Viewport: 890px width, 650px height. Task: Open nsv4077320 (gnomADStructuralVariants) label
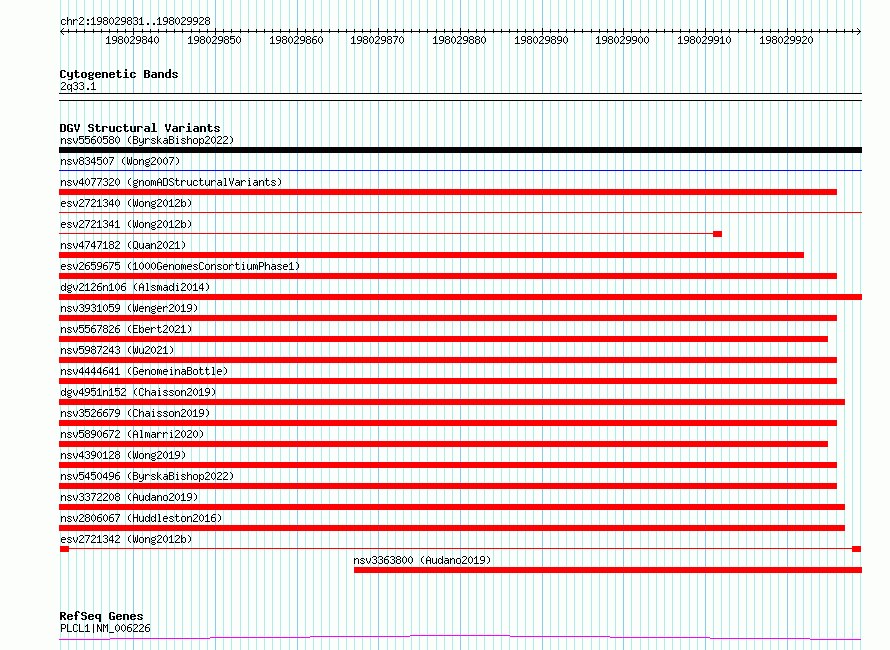[171, 182]
